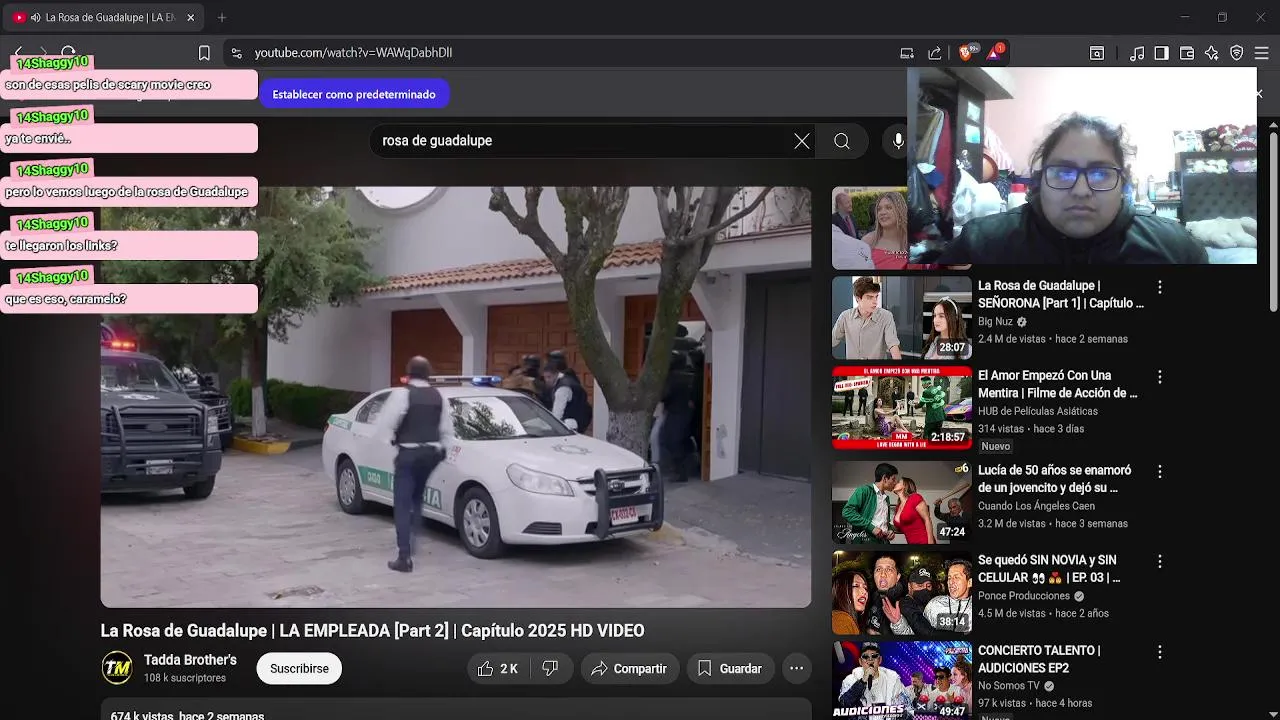The width and height of the screenshot is (1280, 720).
Task: Dismiss the default browser prompt with X
Action: (x=1259, y=94)
